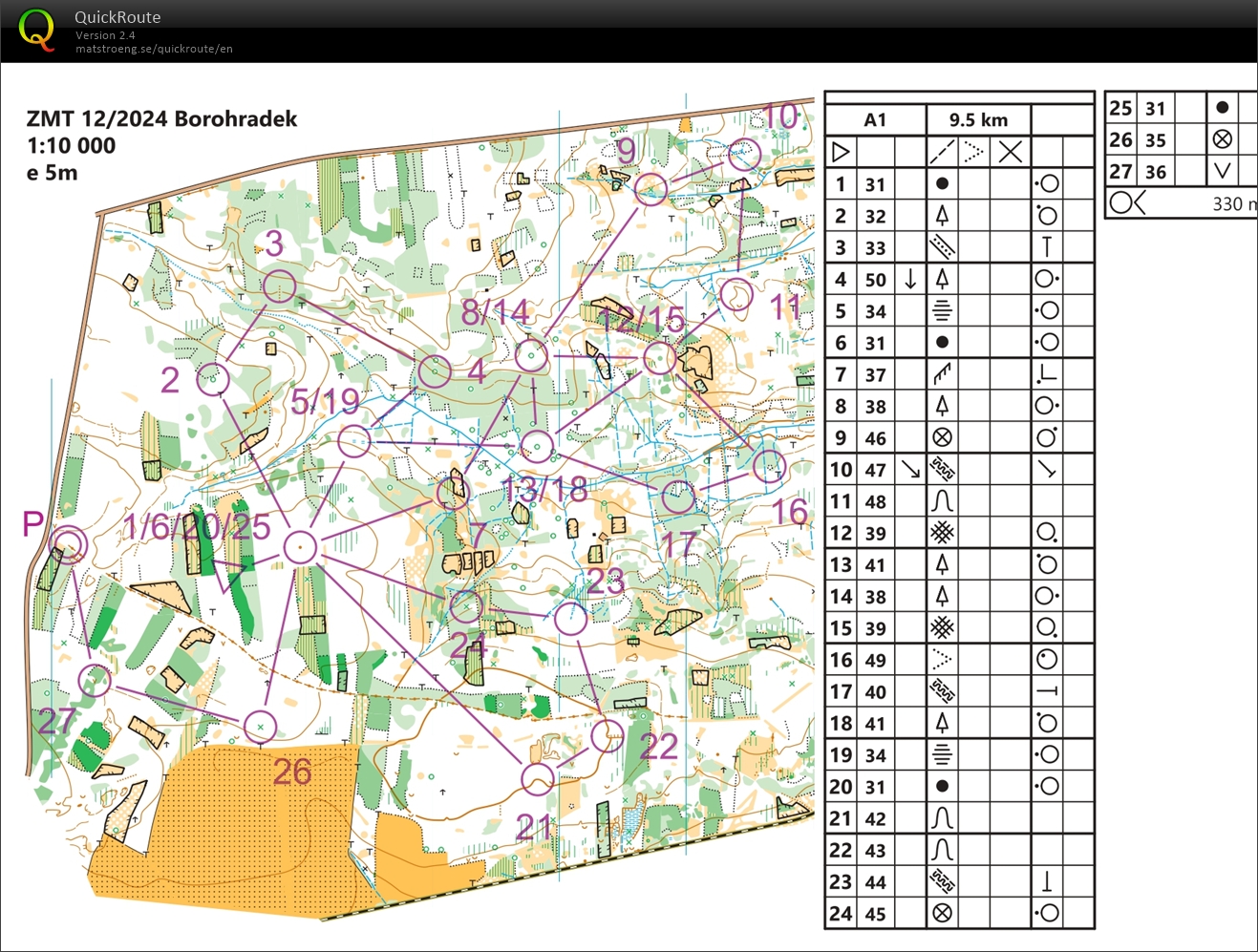Click the wavy stream symbol in row 23

click(942, 881)
